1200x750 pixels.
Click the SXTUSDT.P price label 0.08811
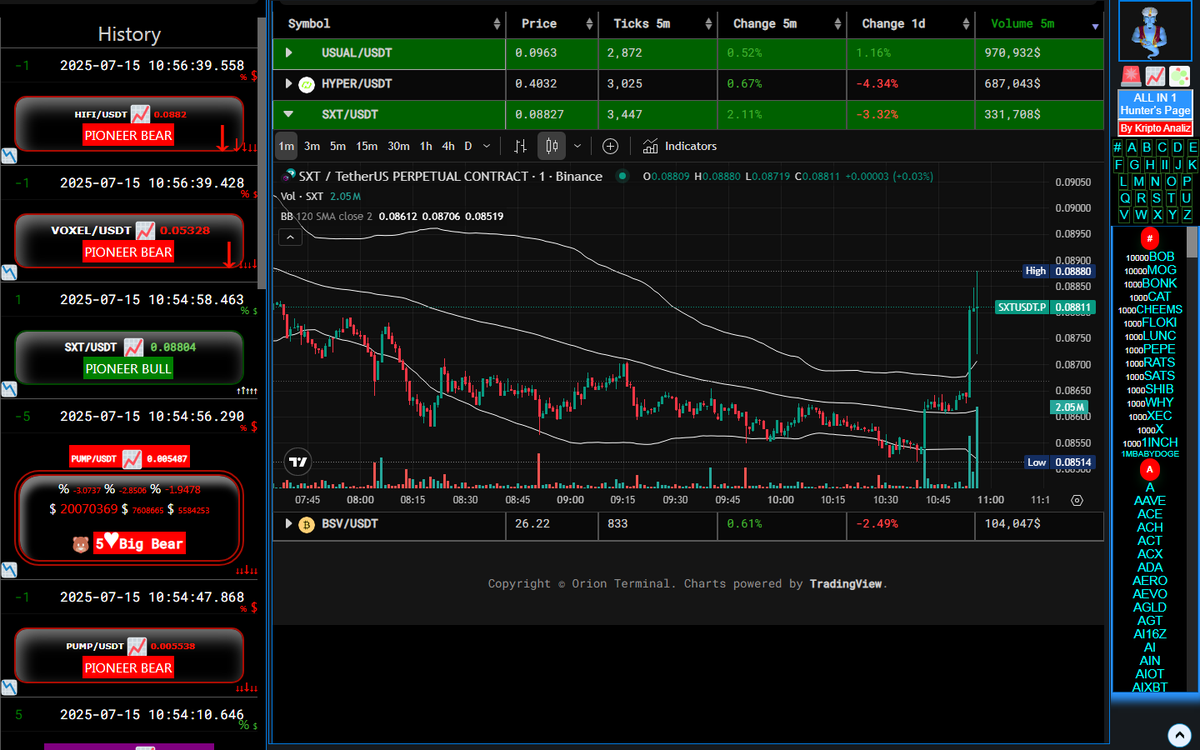(1046, 307)
